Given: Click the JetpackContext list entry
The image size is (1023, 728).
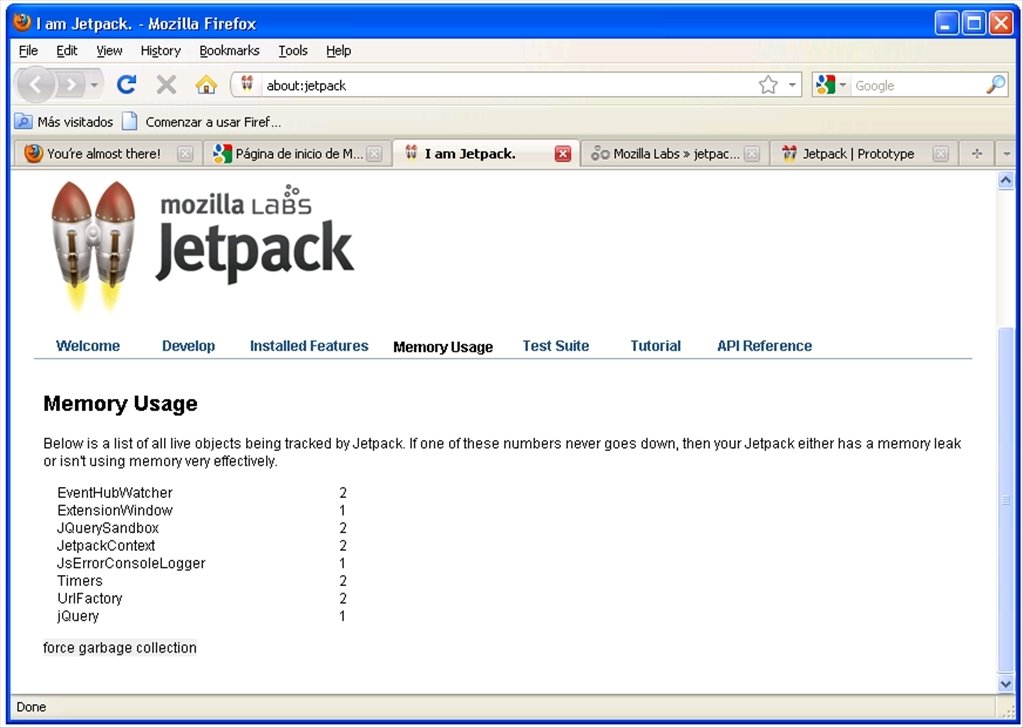Looking at the screenshot, I should coord(106,545).
